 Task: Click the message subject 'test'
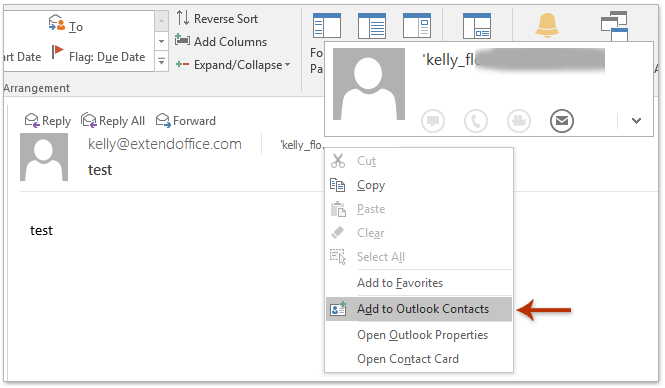(x=100, y=170)
